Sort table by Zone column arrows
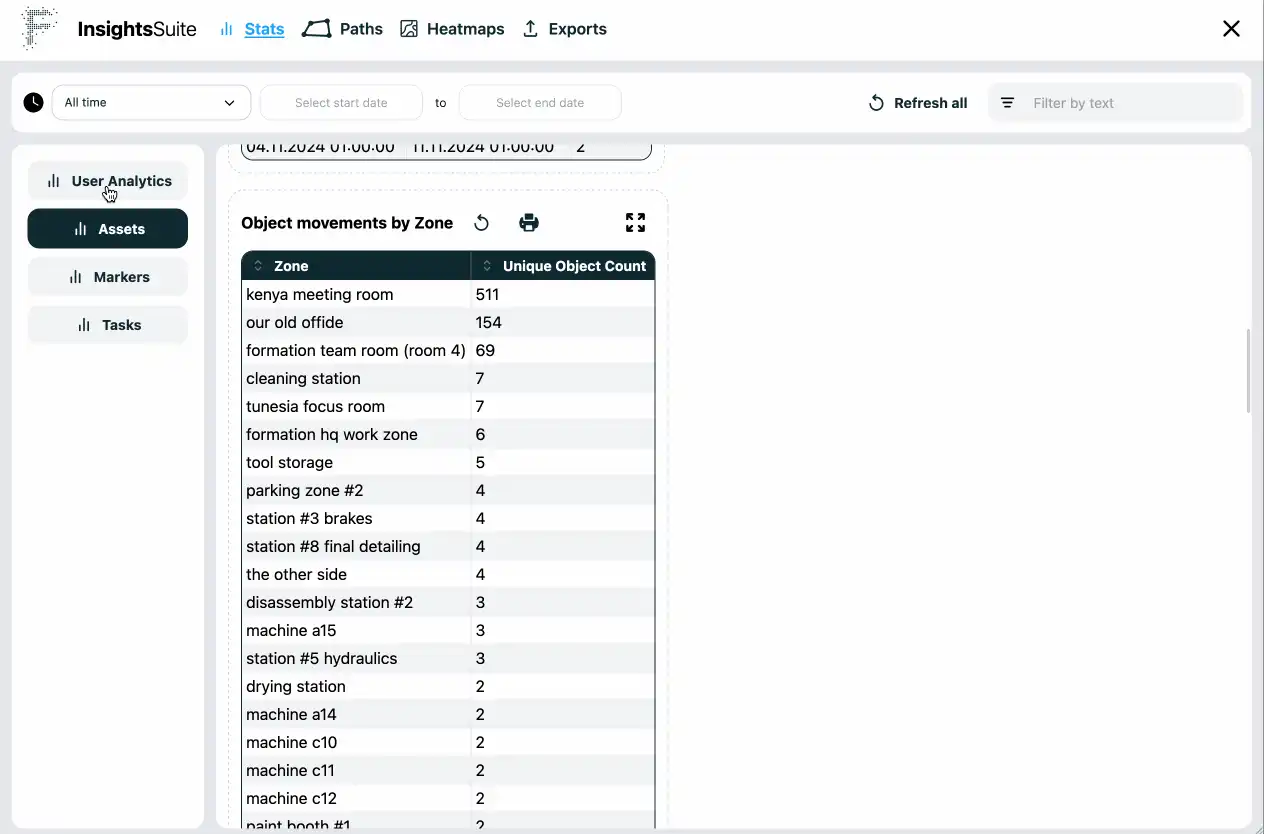This screenshot has height=834, width=1264. (258, 266)
